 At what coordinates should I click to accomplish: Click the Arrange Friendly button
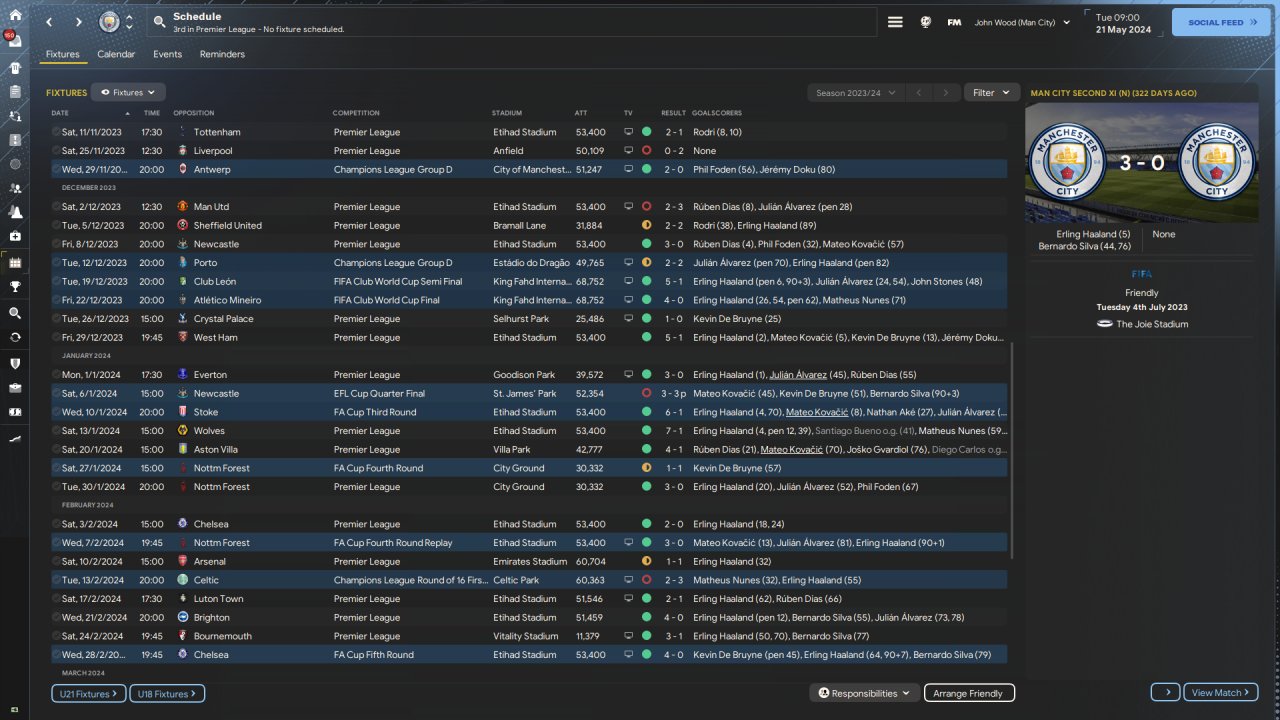(968, 693)
